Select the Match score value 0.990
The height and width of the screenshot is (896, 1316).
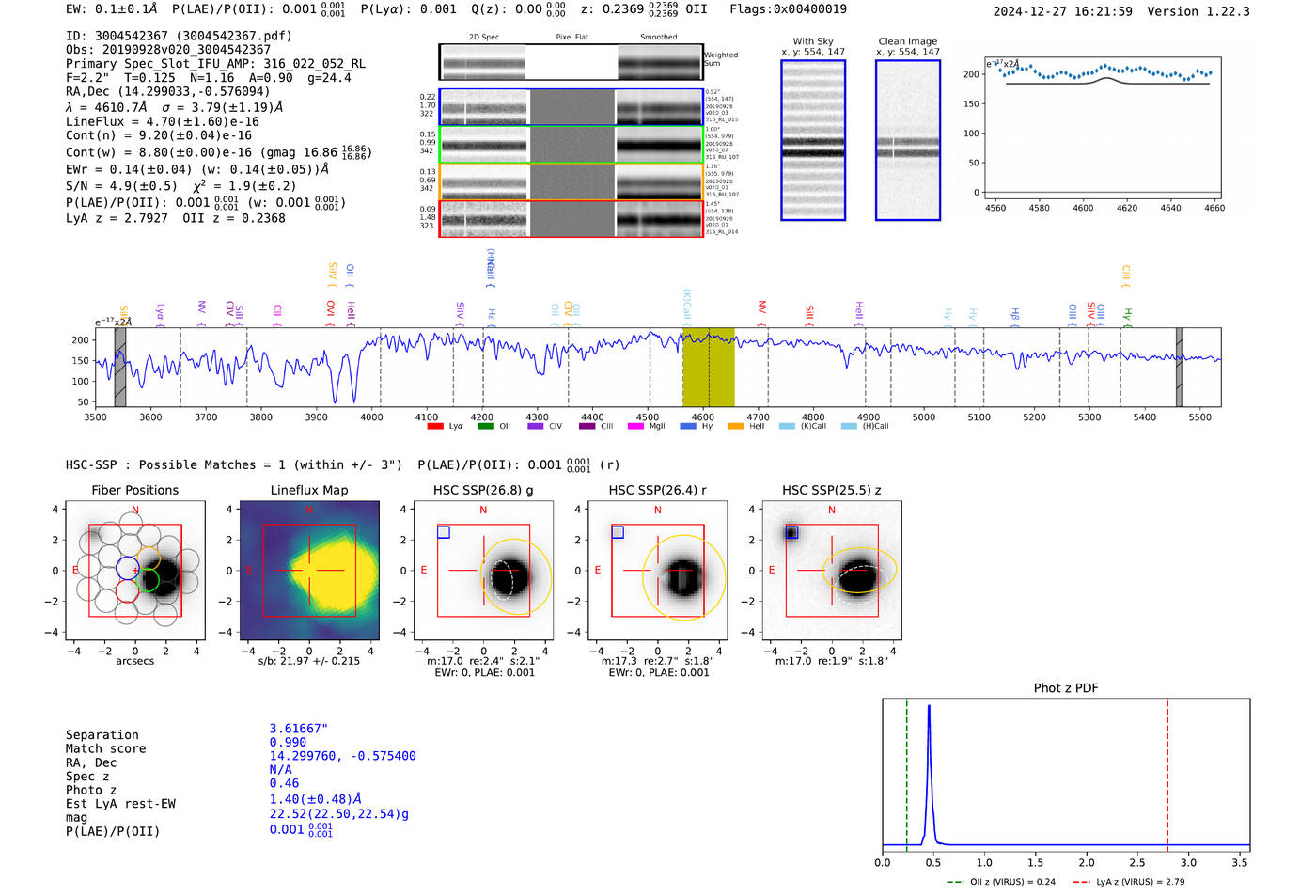point(288,742)
